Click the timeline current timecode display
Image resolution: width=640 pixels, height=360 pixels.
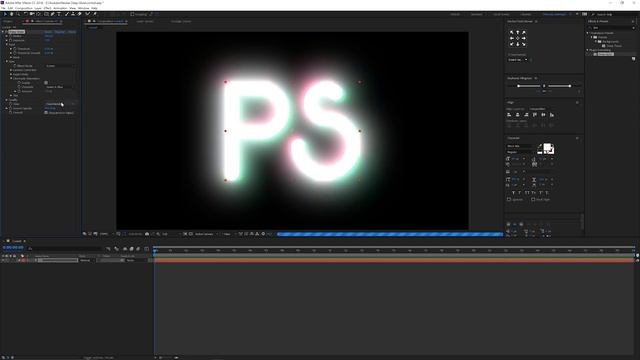pyautogui.click(x=13, y=248)
